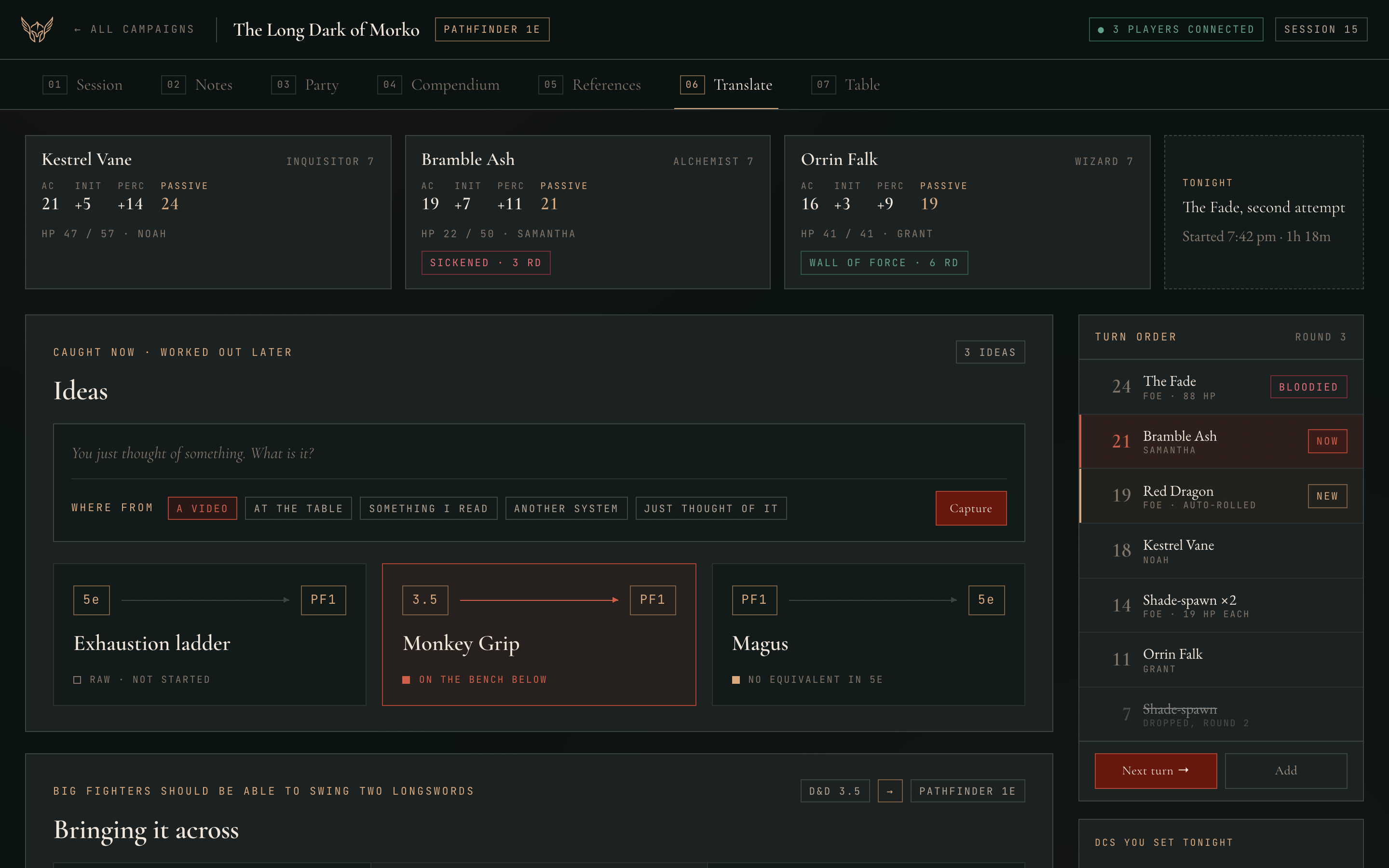Click the Sickened 3 rd condition tag
Screen dimensions: 1389x868
pyautogui.click(x=486, y=263)
